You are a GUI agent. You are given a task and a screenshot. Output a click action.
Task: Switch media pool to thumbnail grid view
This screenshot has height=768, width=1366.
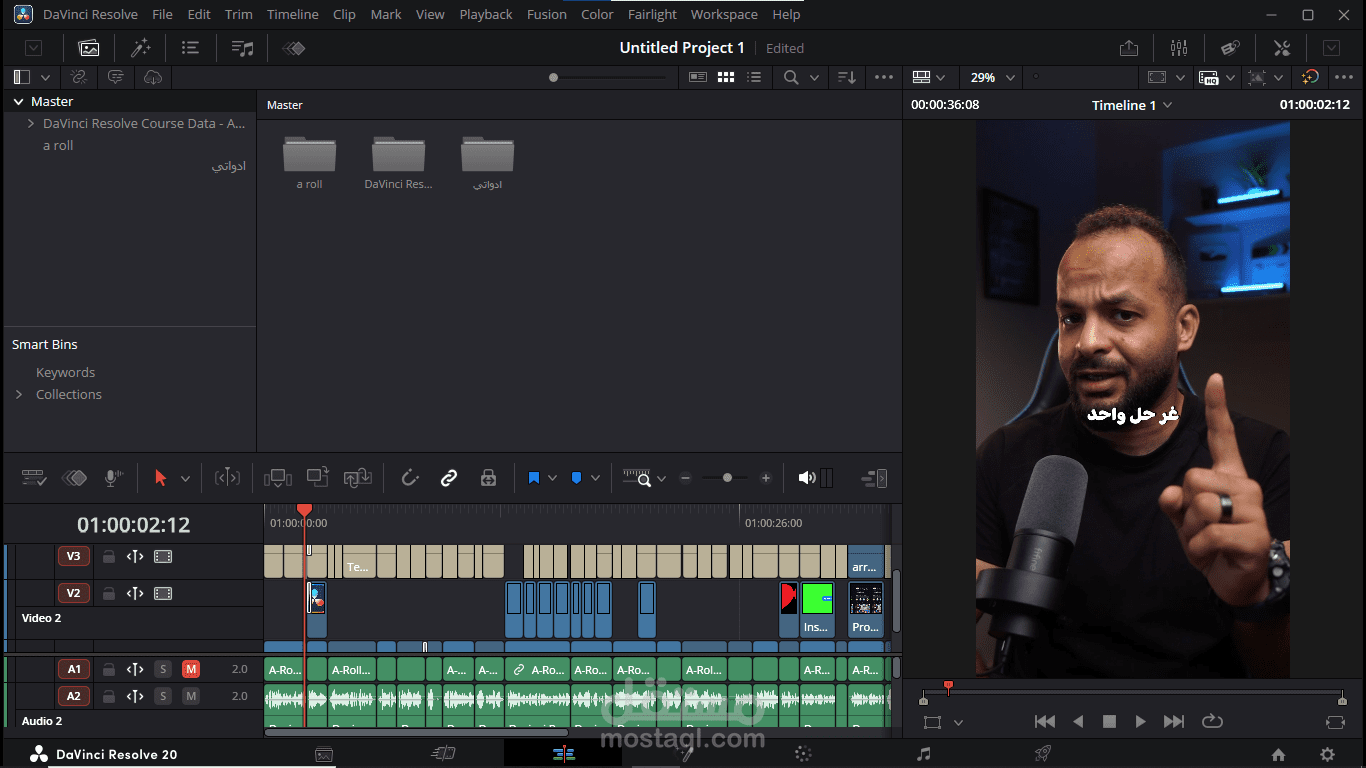726,77
